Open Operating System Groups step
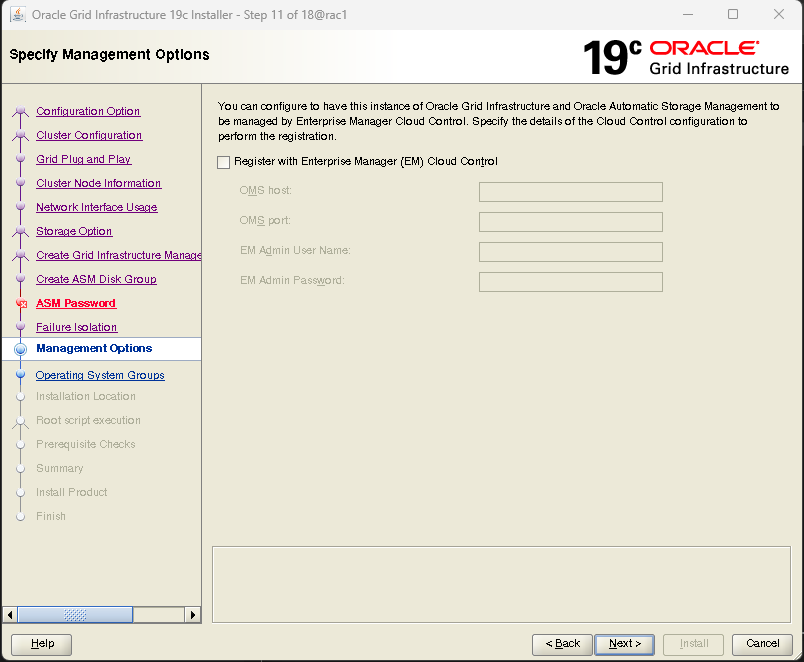Viewport: 804px width, 662px height. 100,375
